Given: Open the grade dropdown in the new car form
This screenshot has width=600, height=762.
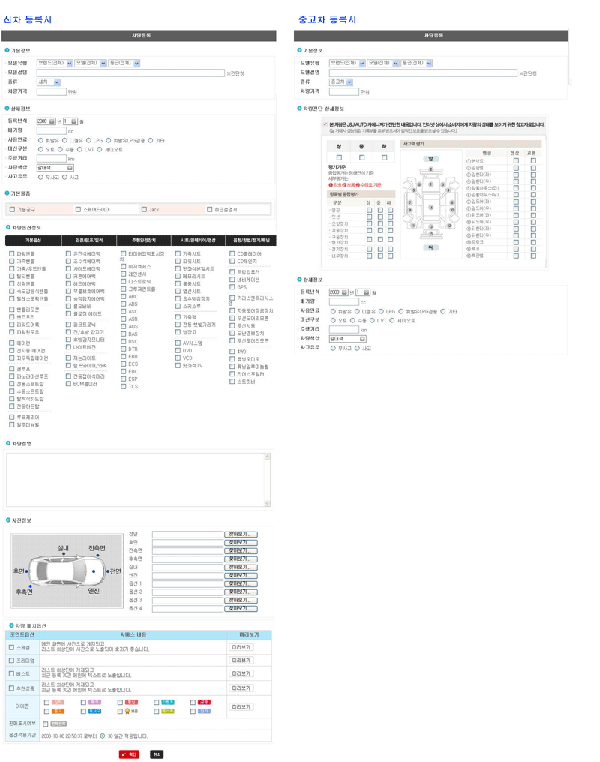Looking at the screenshot, I should click(x=124, y=63).
